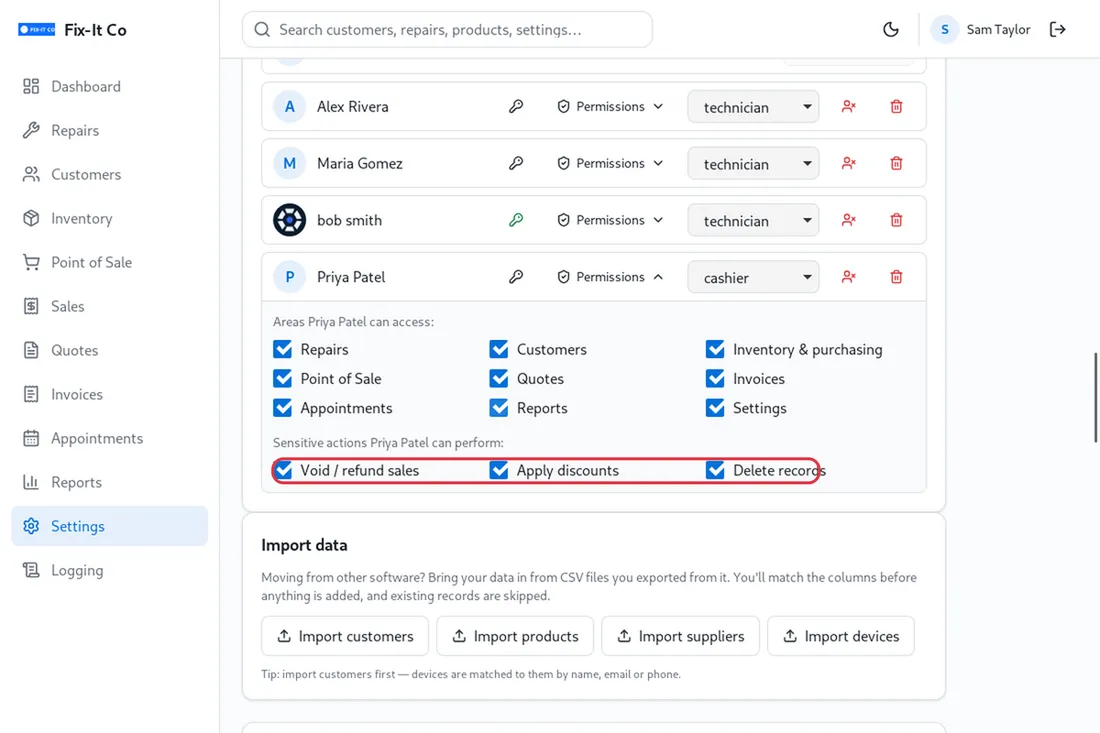Click user-x icon in bob smith row
This screenshot has width=1100, height=733.
(849, 220)
